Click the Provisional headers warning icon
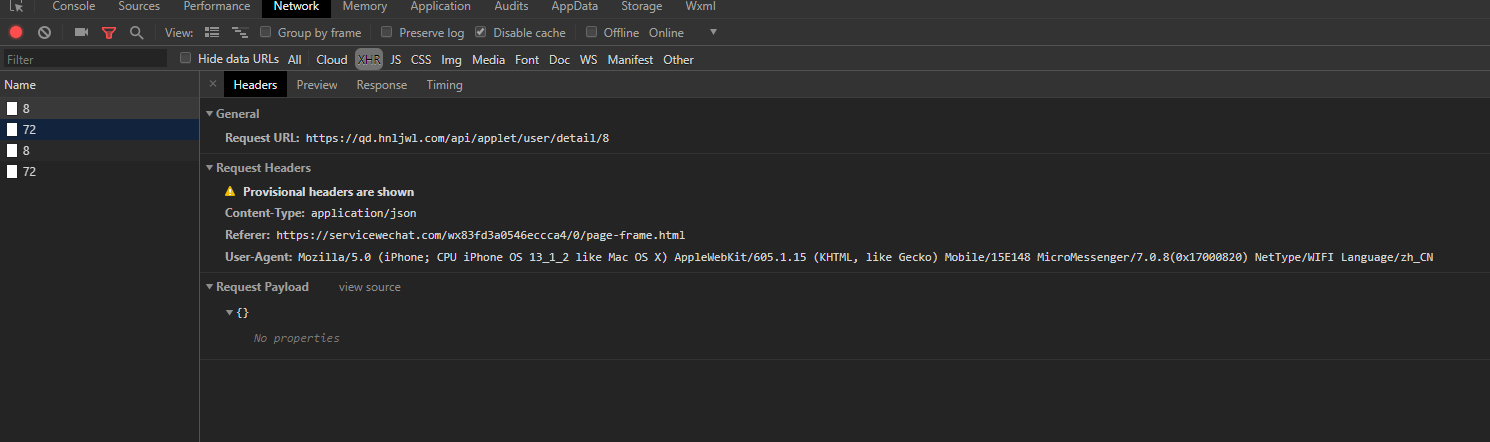Screen dimensions: 1490x442 tap(230, 191)
